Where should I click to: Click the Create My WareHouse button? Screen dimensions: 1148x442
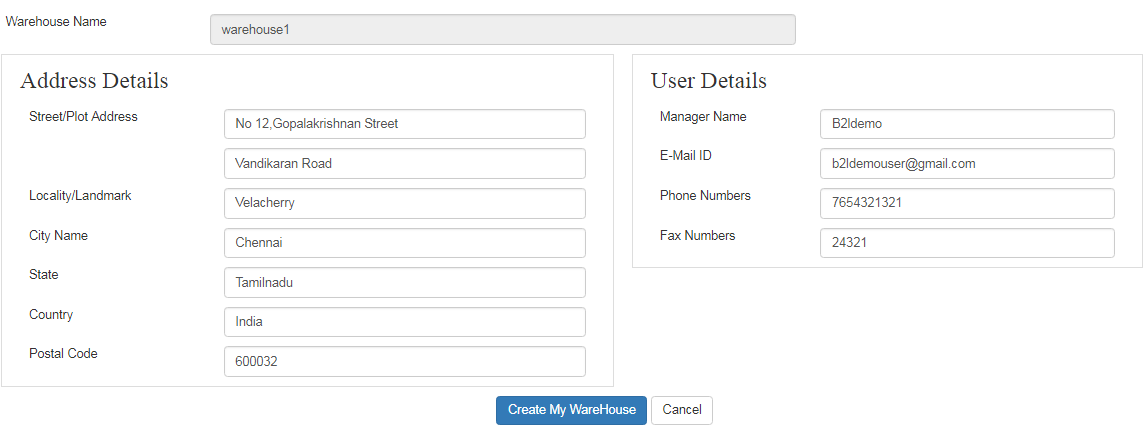coord(571,410)
